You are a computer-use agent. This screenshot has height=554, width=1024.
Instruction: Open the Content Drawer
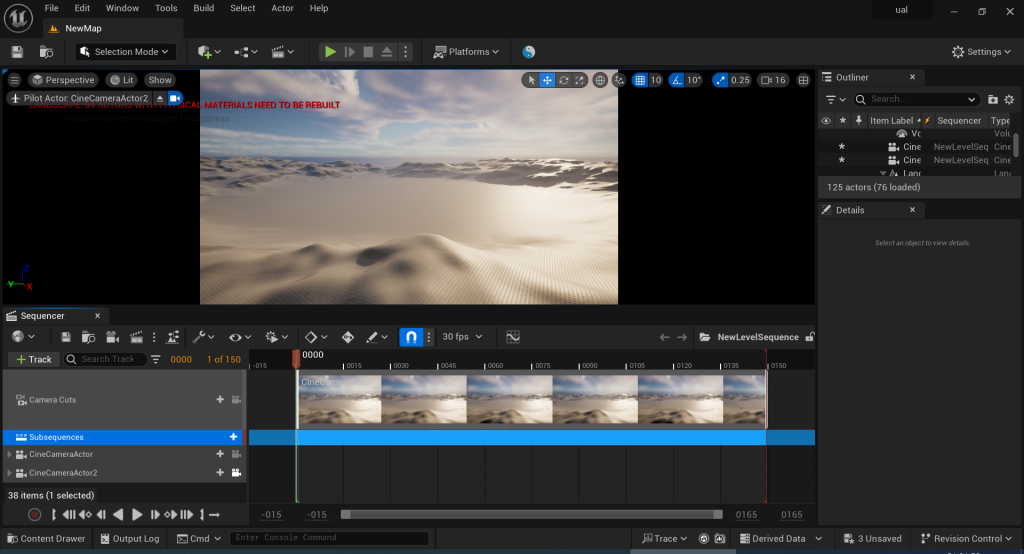[x=45, y=539]
